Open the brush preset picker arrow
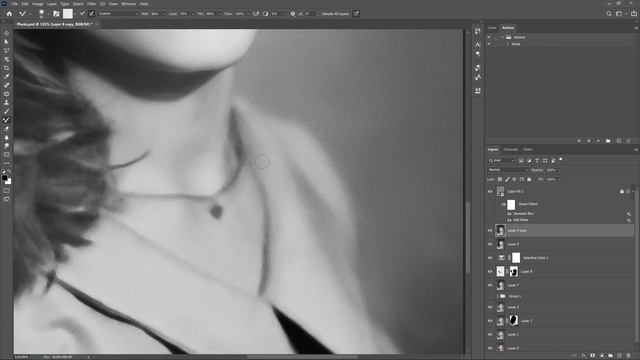The width and height of the screenshot is (640, 360). click(x=48, y=13)
